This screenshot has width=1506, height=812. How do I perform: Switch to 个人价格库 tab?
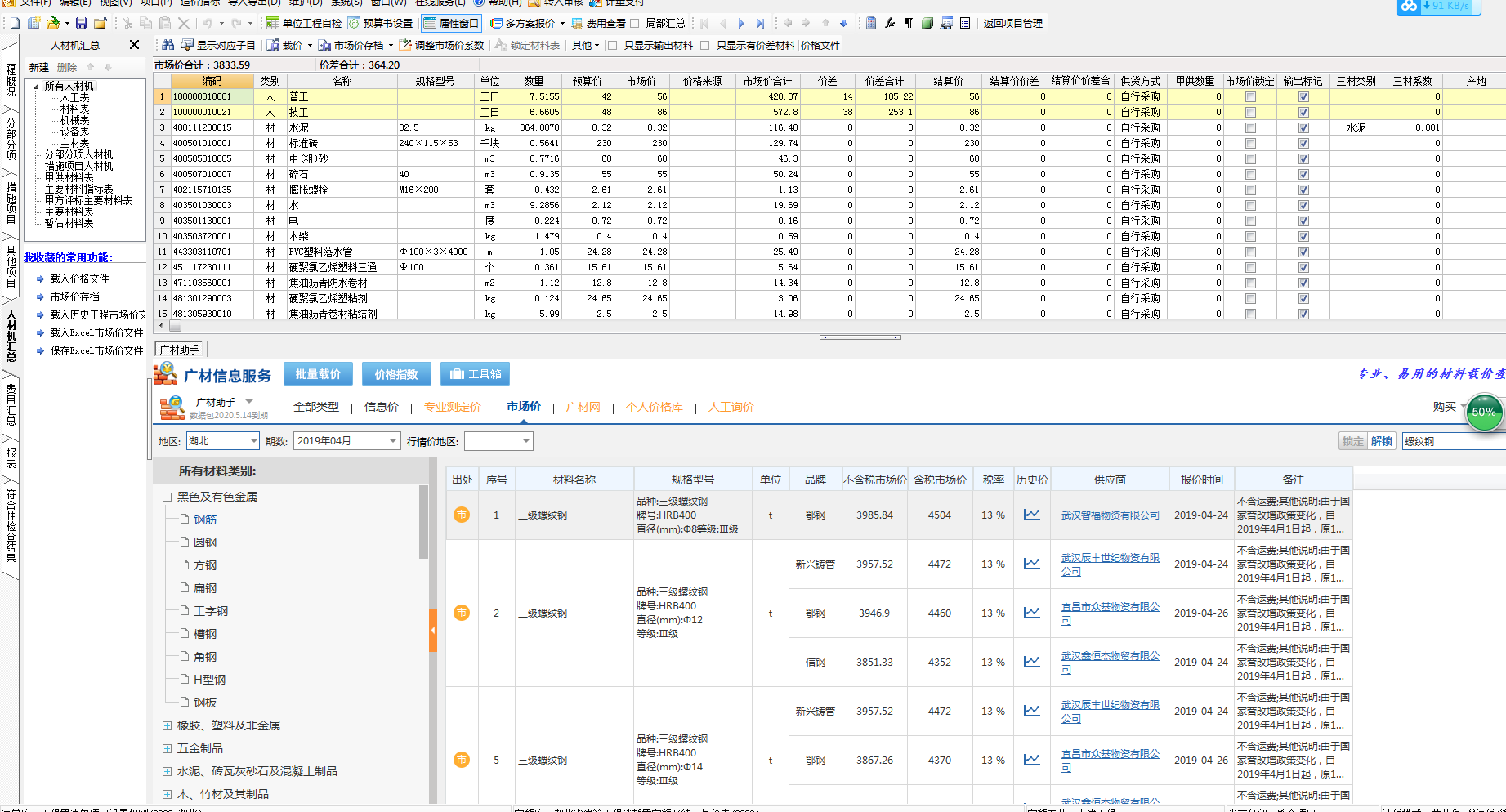pos(655,407)
